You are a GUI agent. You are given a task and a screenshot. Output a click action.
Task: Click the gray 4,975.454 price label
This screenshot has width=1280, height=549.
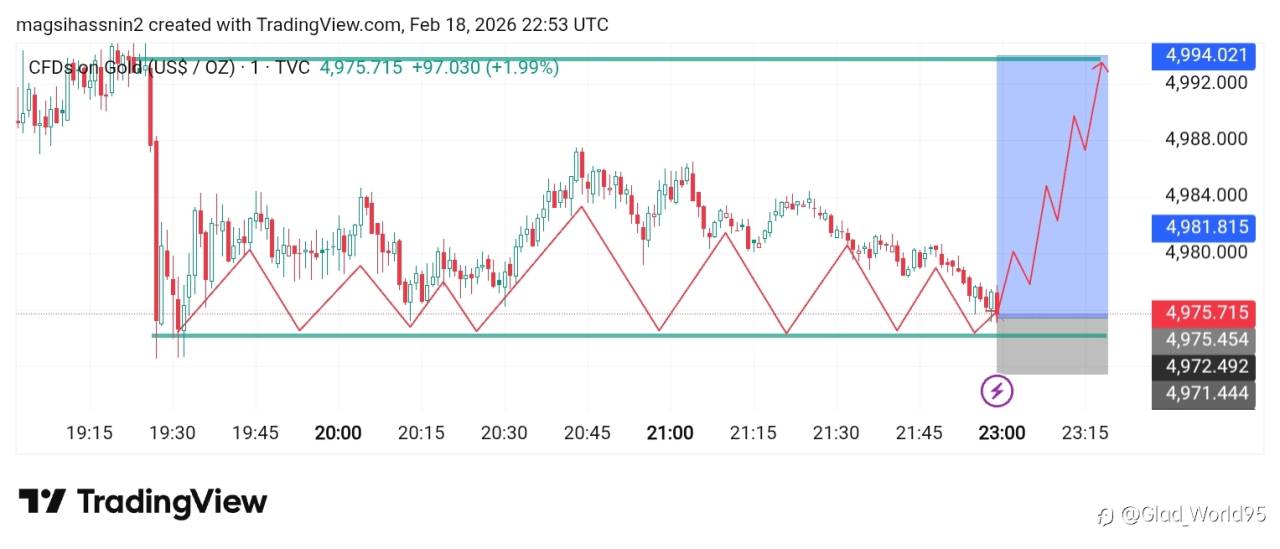1200,339
